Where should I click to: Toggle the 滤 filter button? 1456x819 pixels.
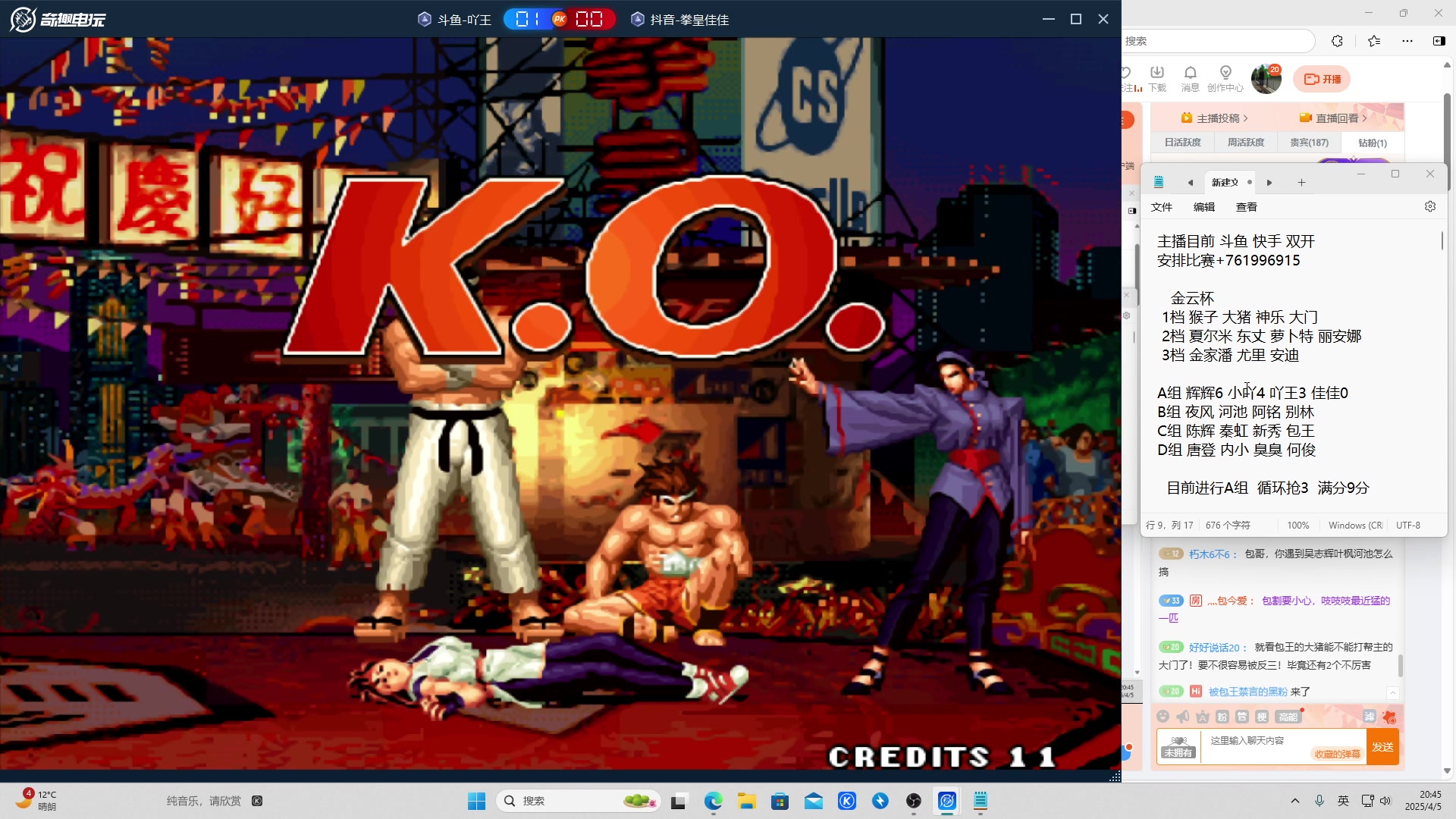(1370, 717)
